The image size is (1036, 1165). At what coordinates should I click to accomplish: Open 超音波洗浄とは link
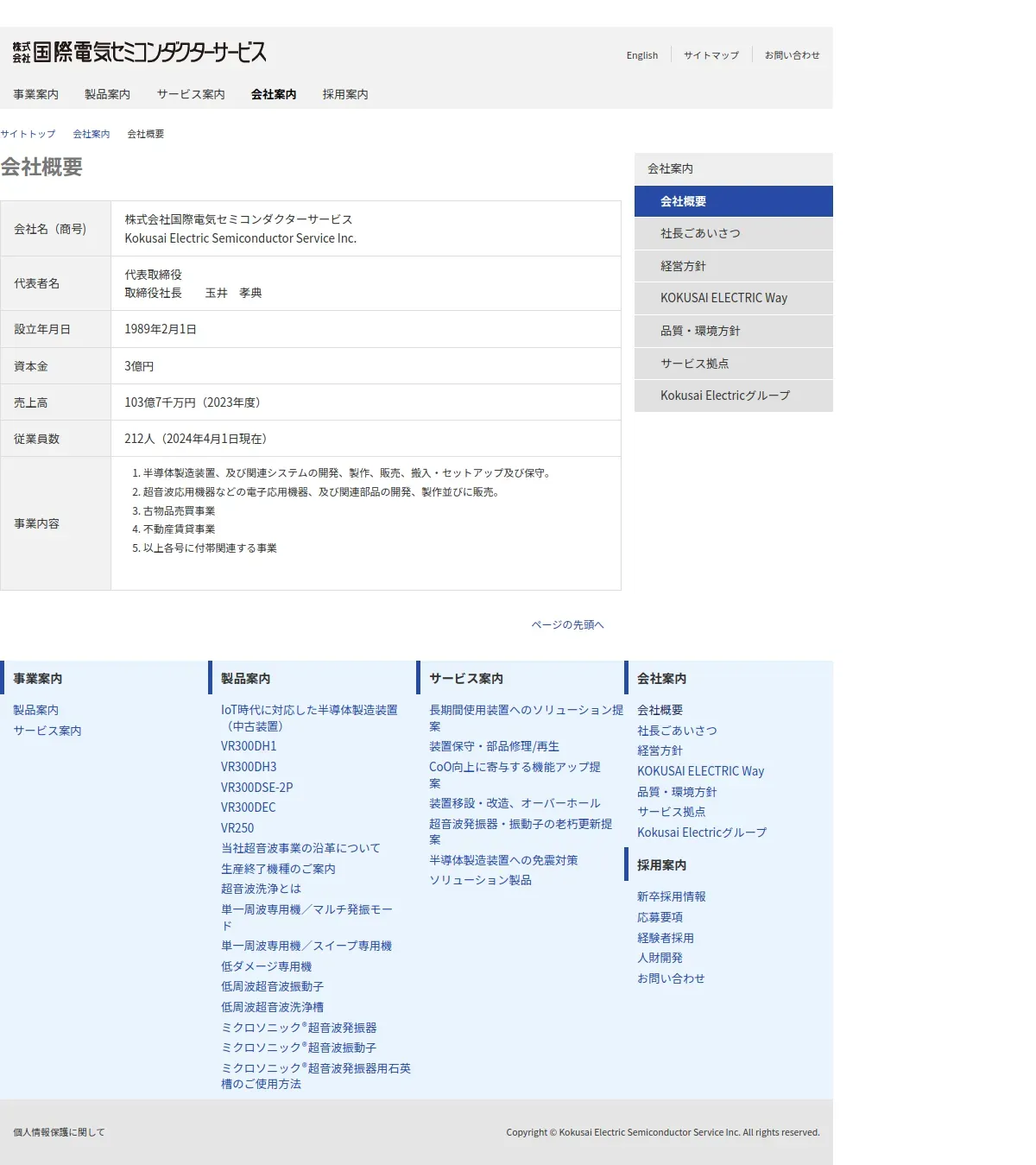coord(261,889)
